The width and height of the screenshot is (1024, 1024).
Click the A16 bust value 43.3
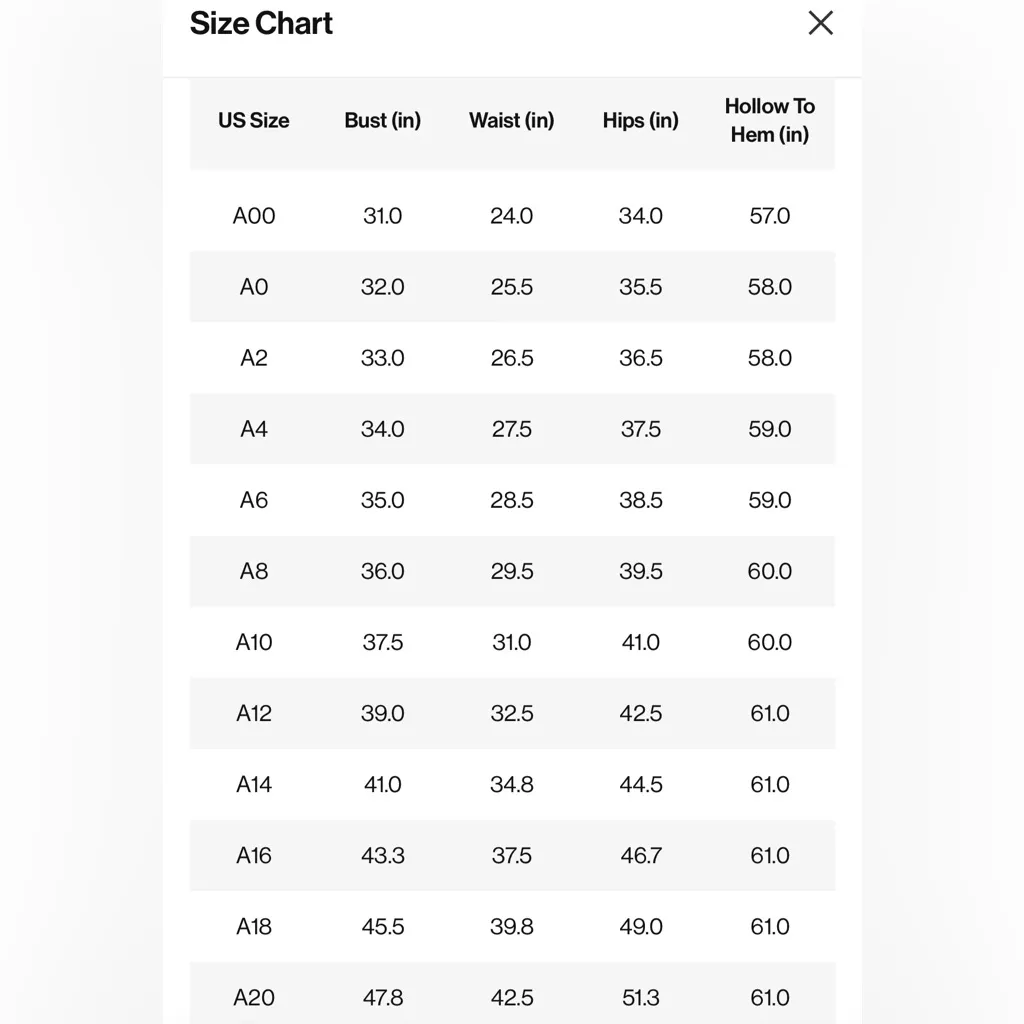pyautogui.click(x=382, y=855)
